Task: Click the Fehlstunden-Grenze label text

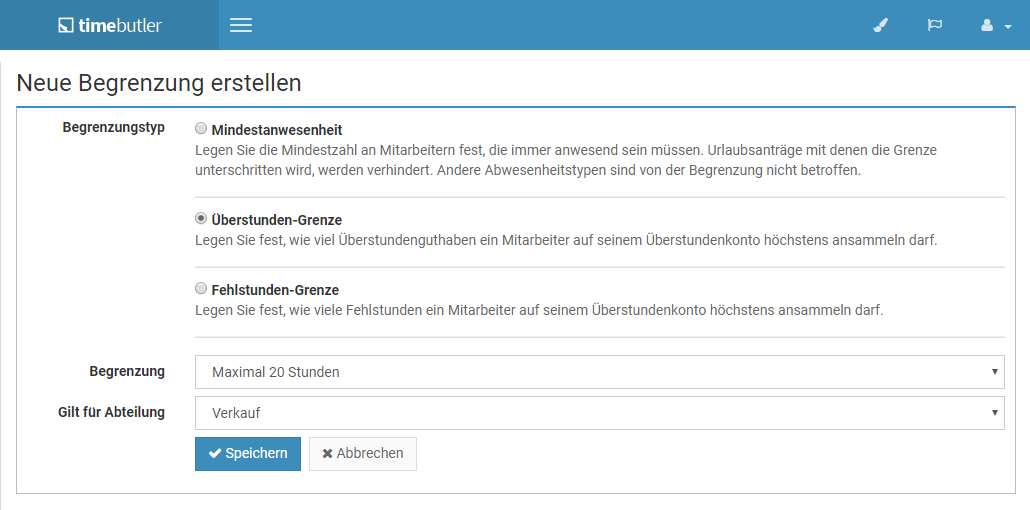Action: (x=275, y=290)
